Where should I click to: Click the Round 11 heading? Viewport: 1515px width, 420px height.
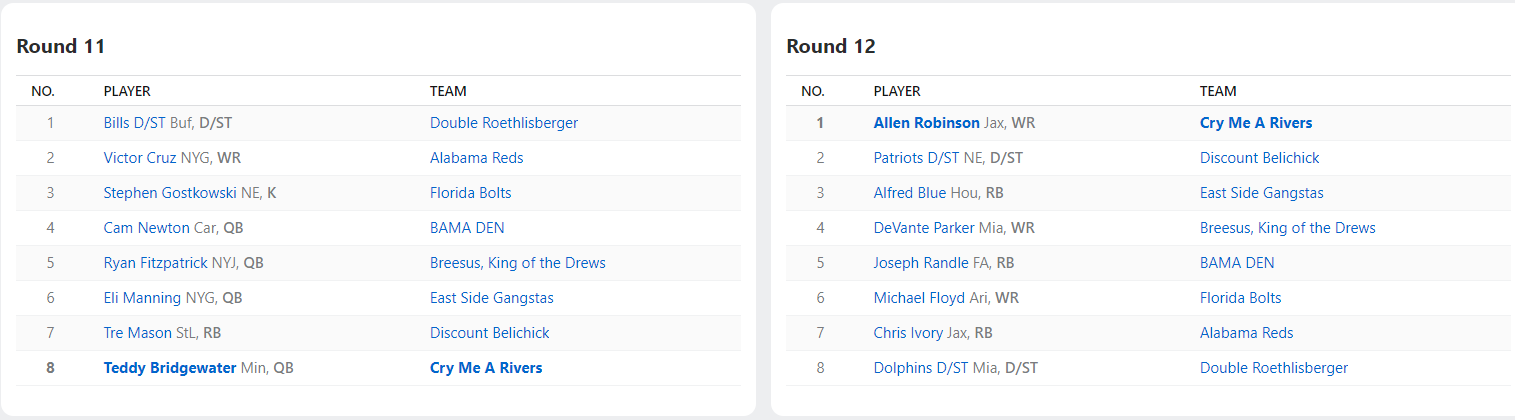61,46
